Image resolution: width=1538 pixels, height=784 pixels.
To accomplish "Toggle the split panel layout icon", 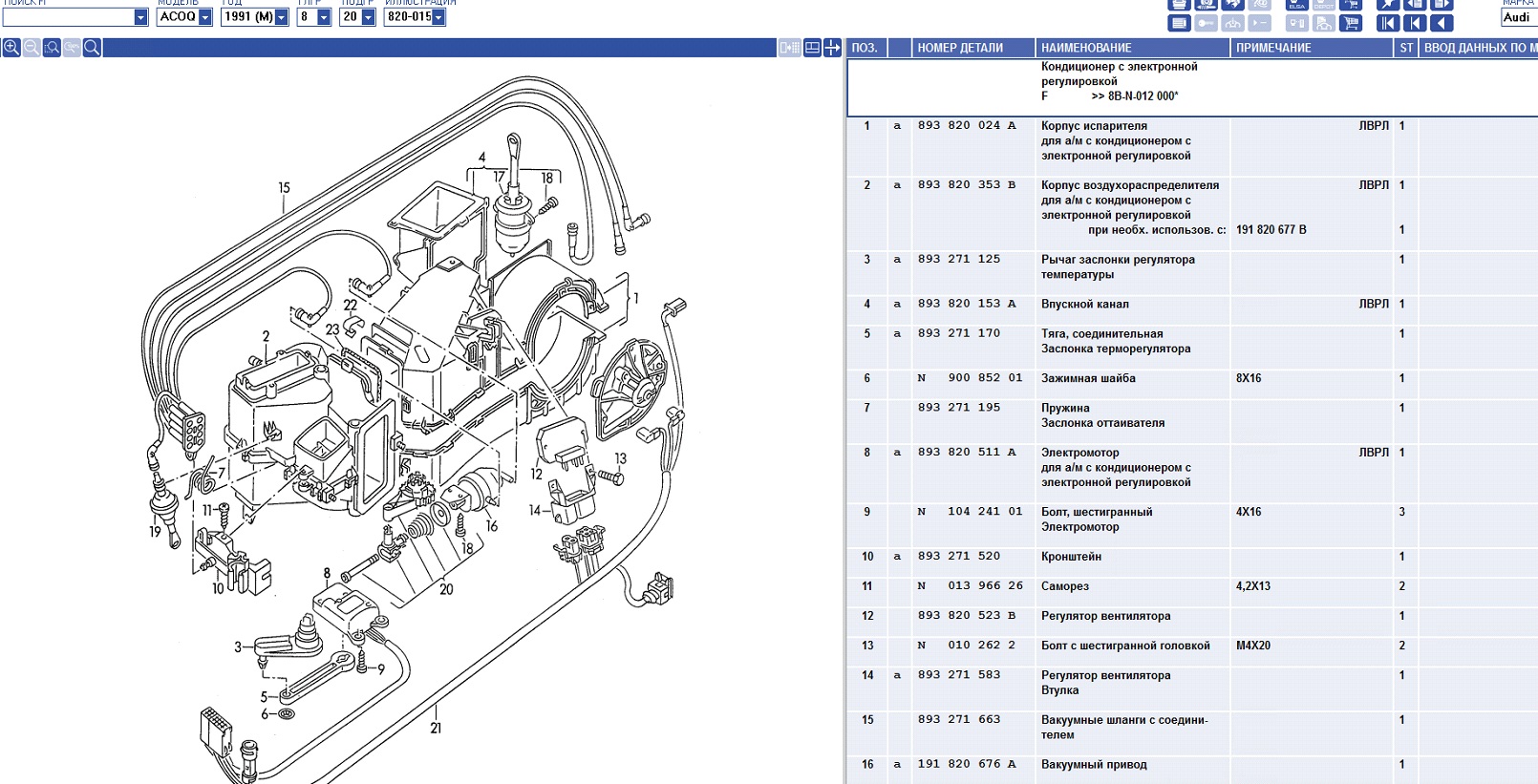I will tap(812, 48).
